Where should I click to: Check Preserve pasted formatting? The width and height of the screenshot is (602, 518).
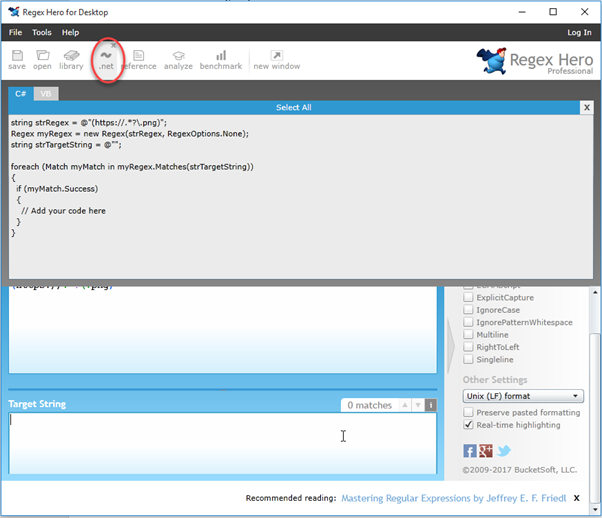468,412
